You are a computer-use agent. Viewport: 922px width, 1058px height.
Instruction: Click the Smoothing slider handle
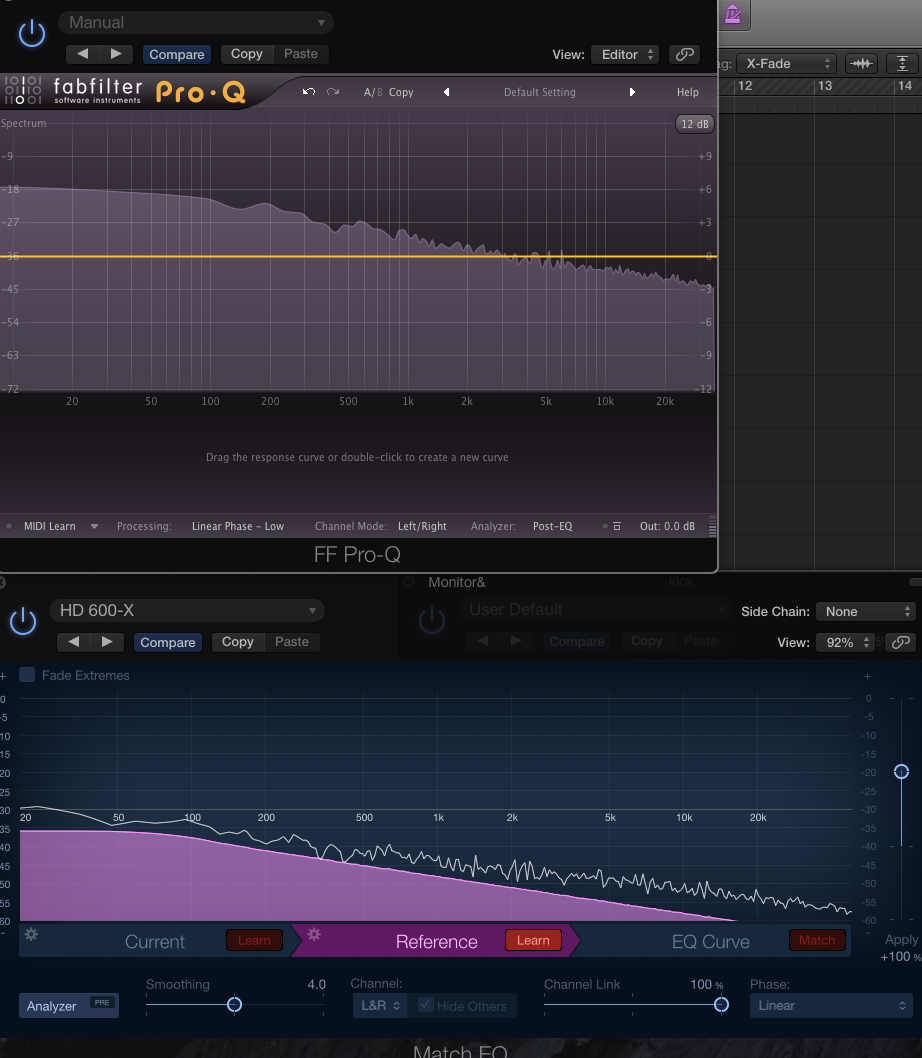click(x=234, y=1005)
